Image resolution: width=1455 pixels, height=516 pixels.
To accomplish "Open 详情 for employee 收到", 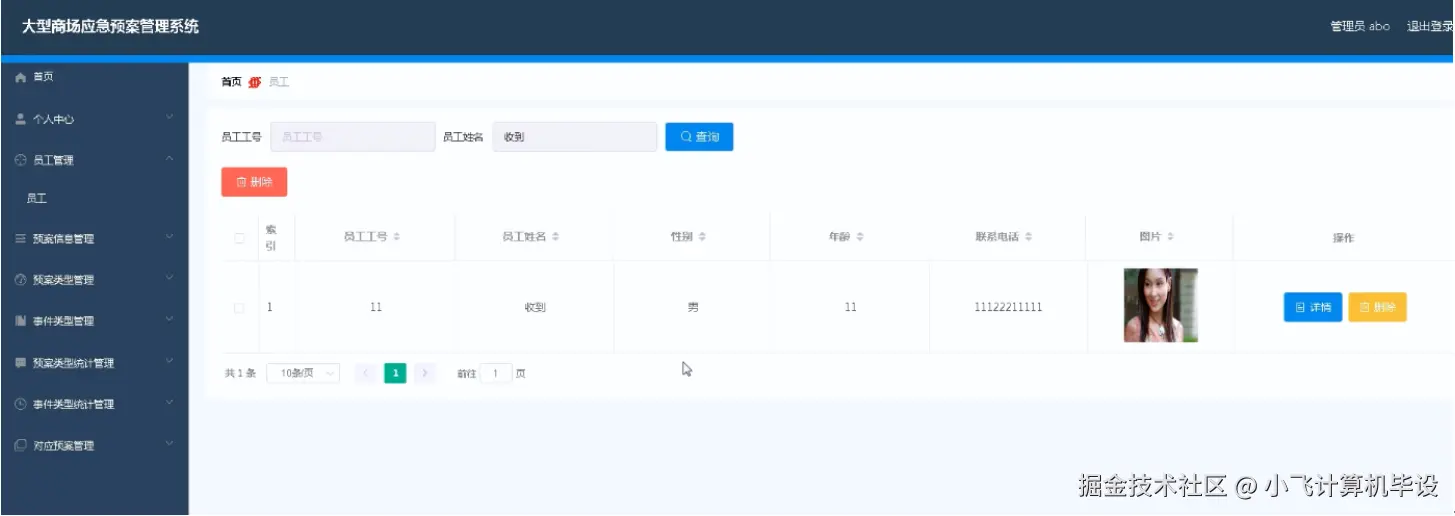I will tap(1313, 308).
